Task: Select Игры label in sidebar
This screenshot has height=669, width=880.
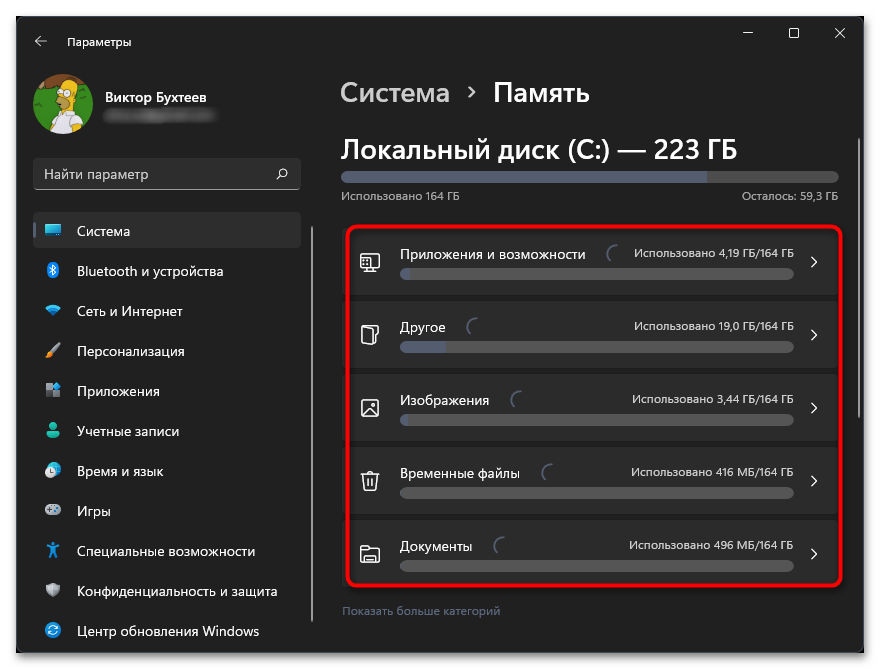Action: point(94,511)
